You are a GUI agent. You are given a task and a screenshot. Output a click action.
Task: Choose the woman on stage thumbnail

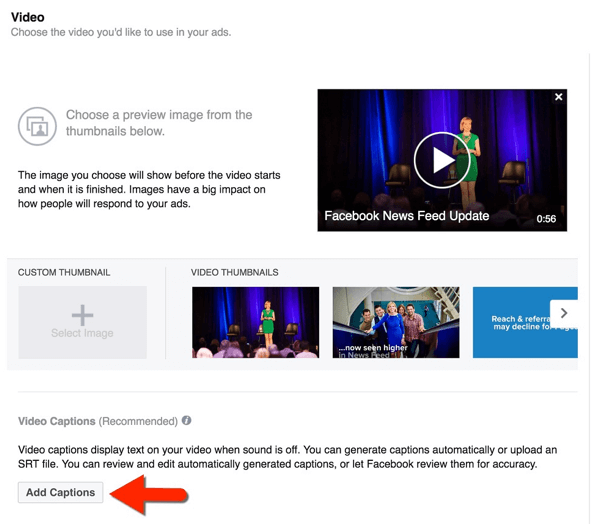click(x=255, y=322)
